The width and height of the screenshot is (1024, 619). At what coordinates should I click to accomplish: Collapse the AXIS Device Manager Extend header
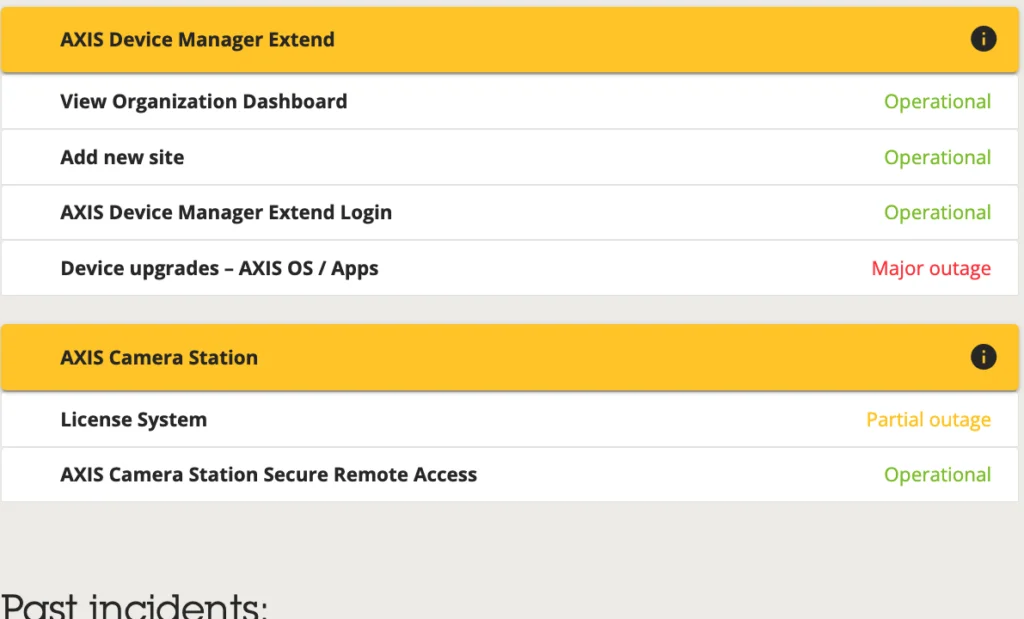pyautogui.click(x=509, y=40)
